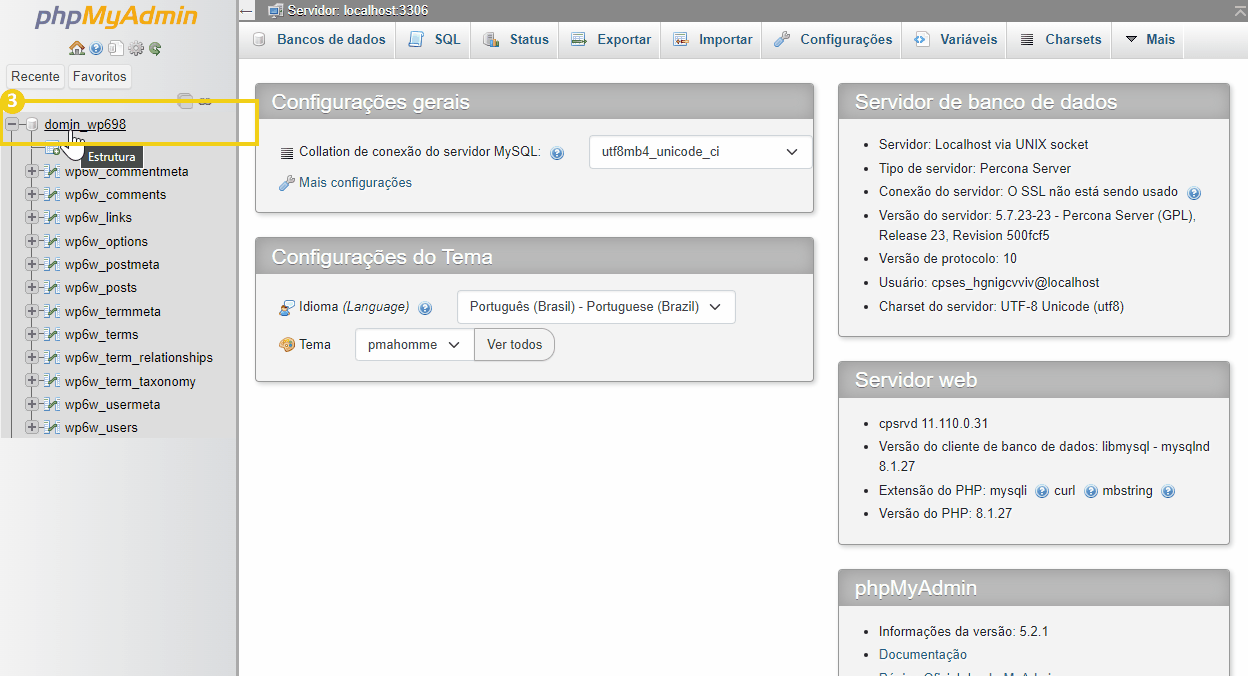Open the domin_wp698 database link

tap(85, 124)
